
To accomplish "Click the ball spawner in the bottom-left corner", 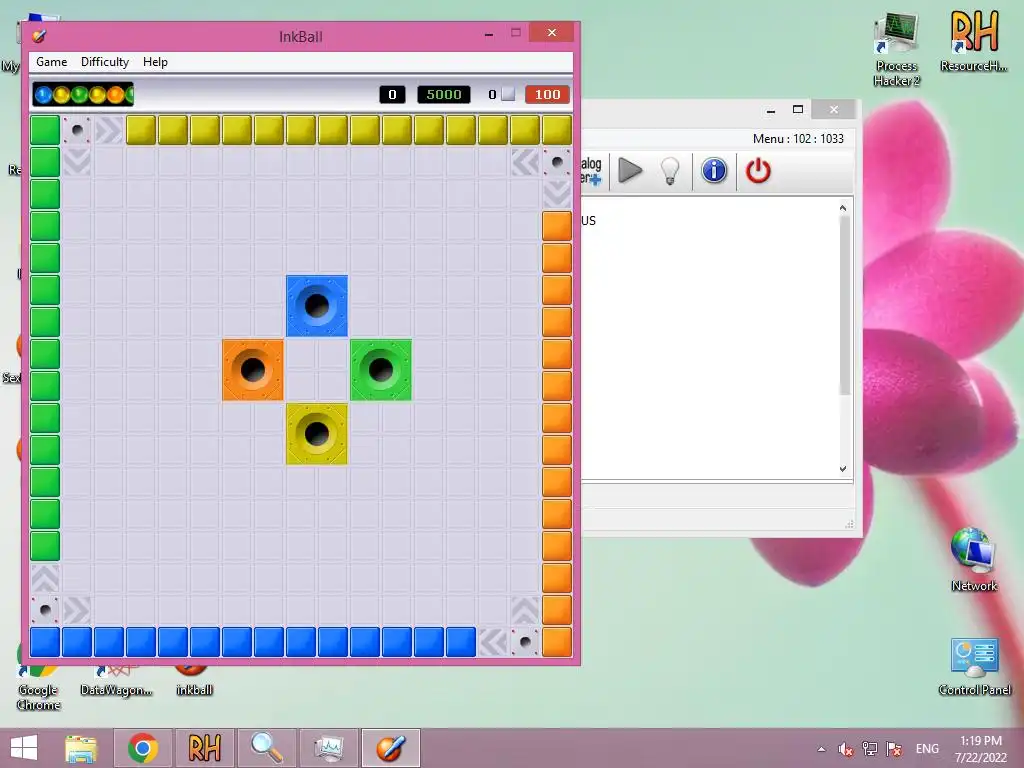I will [45, 610].
